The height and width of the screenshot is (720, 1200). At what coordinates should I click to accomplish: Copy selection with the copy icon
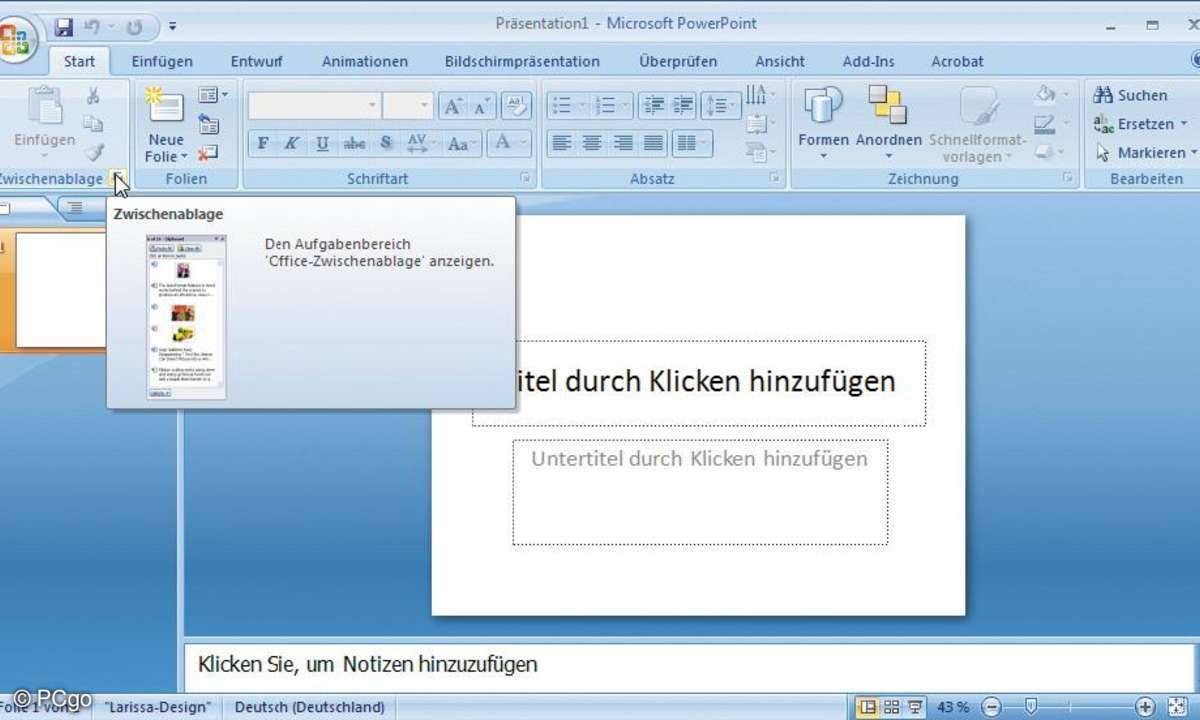click(x=93, y=124)
